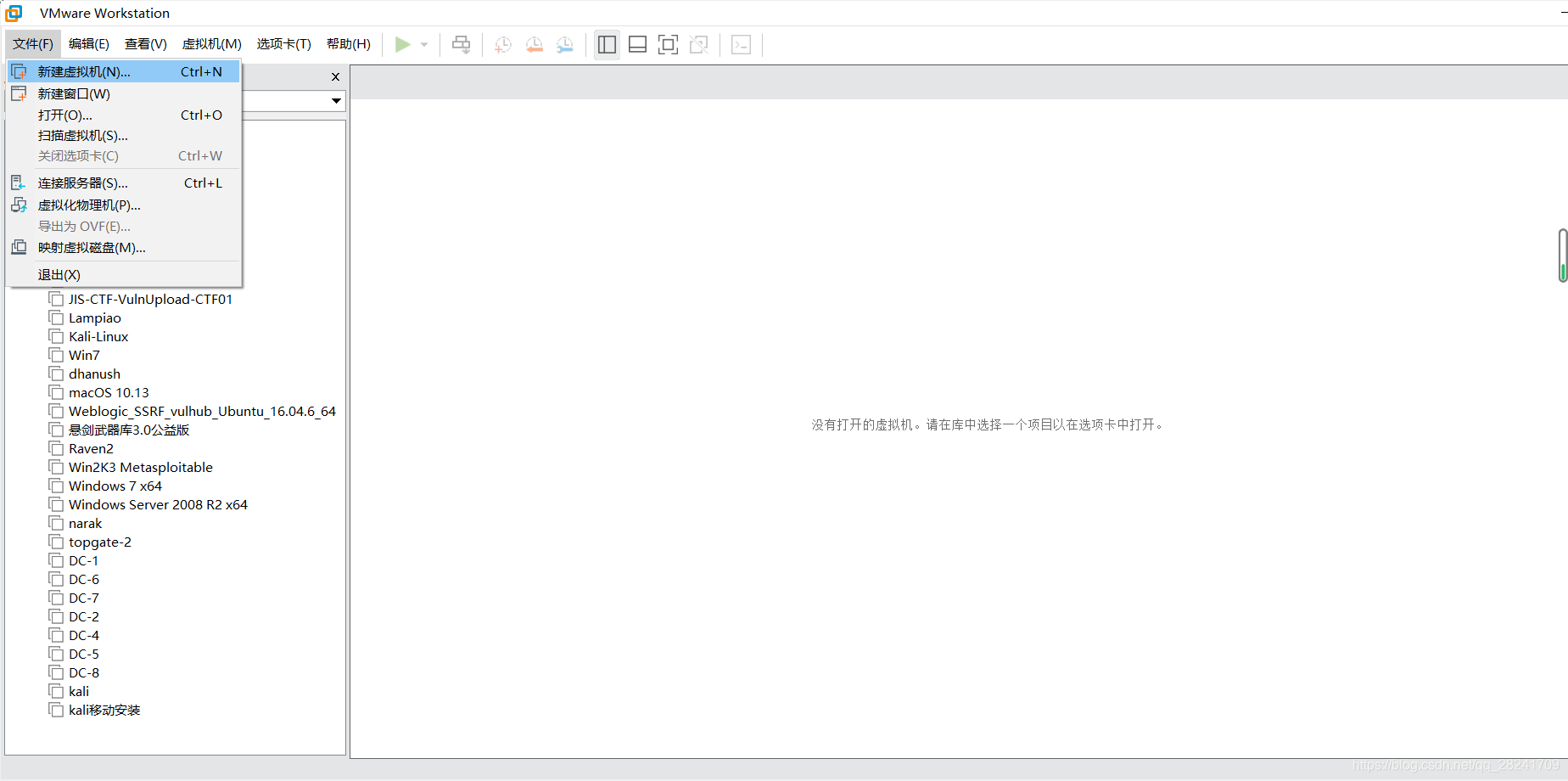Select the DC-1 virtual machine
Viewport: 1568px width, 781px height.
(x=83, y=561)
